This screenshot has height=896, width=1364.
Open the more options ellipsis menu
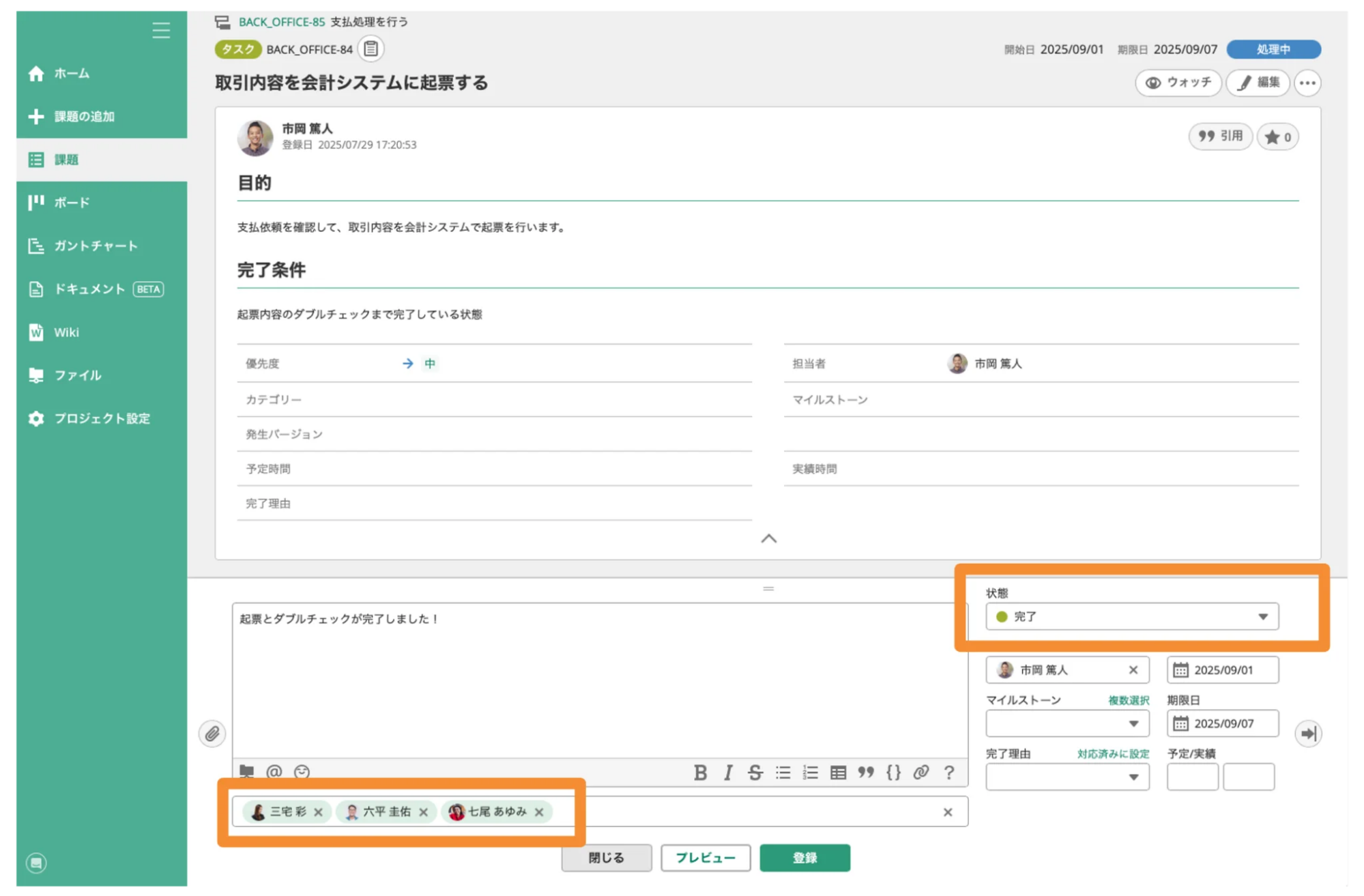(1307, 83)
